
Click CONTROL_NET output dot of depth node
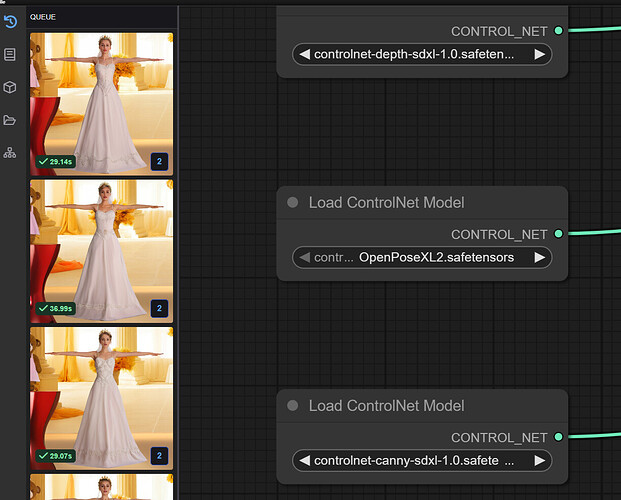(x=558, y=31)
